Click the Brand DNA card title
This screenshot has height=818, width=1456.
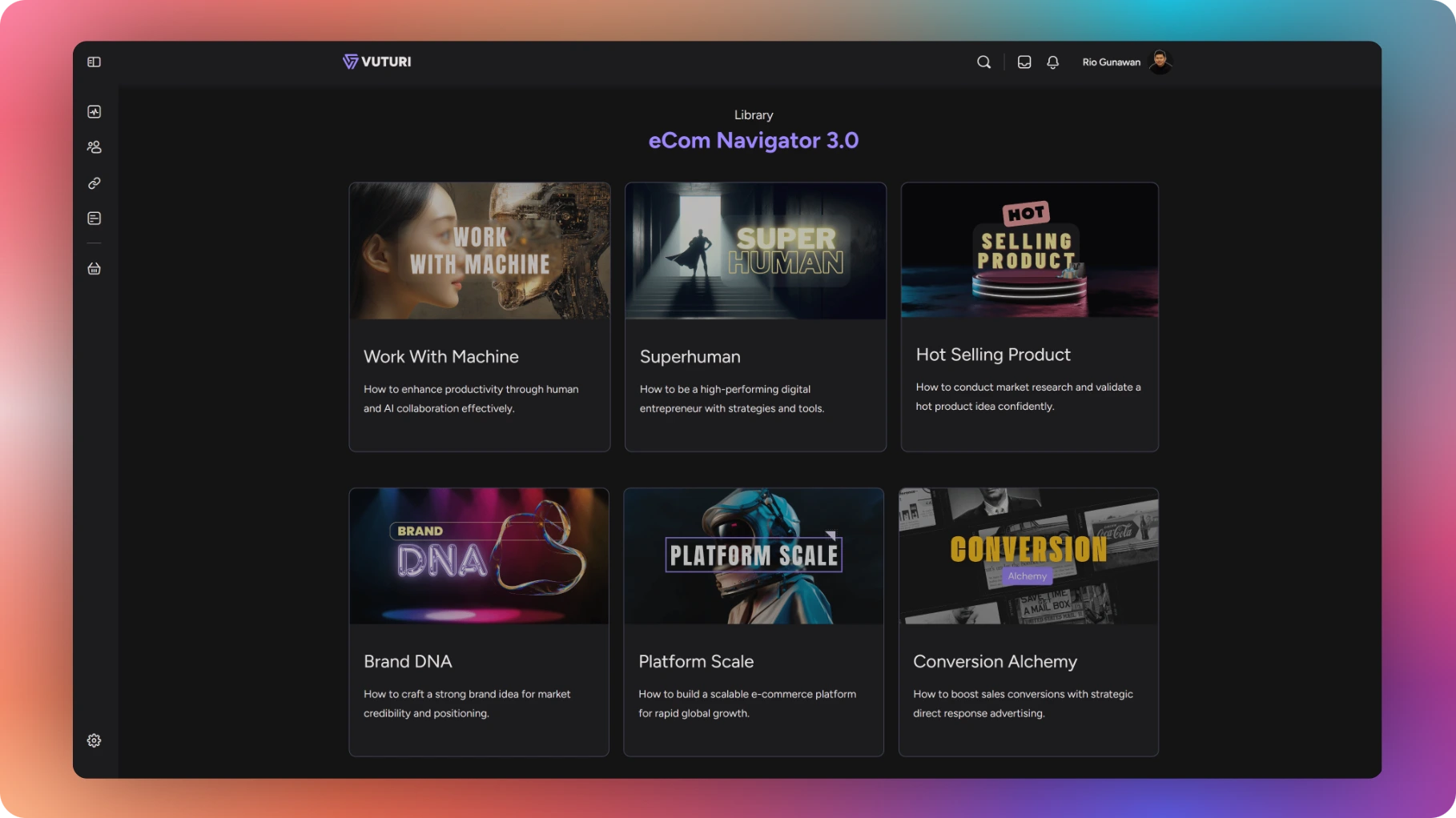point(408,662)
